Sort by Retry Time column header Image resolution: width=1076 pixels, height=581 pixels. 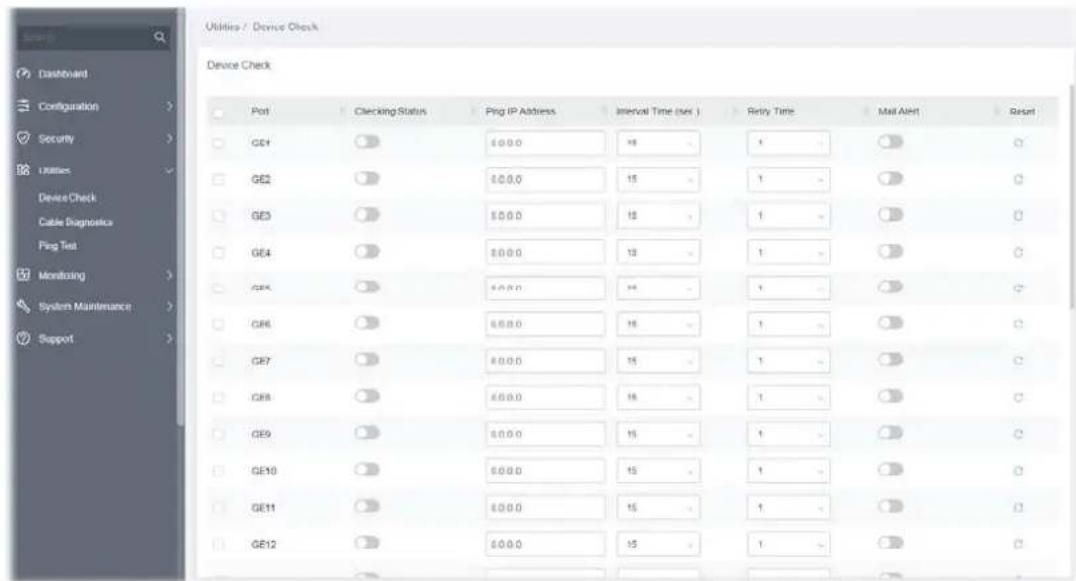point(771,111)
